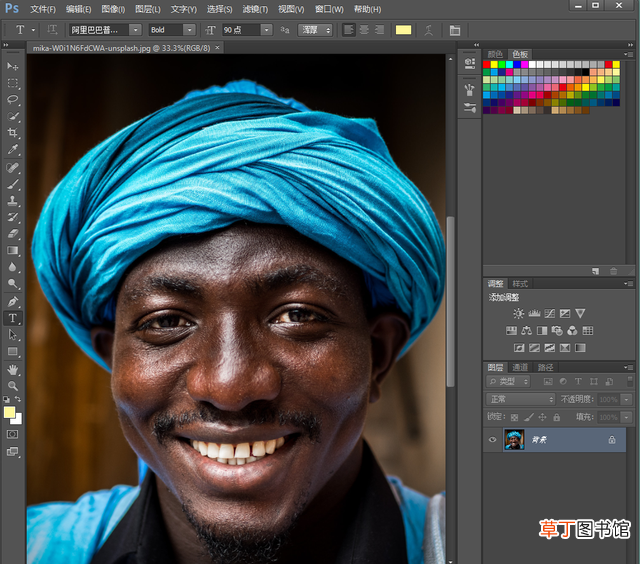The height and width of the screenshot is (564, 640).
Task: Click the yellow text color swatch
Action: click(x=403, y=30)
